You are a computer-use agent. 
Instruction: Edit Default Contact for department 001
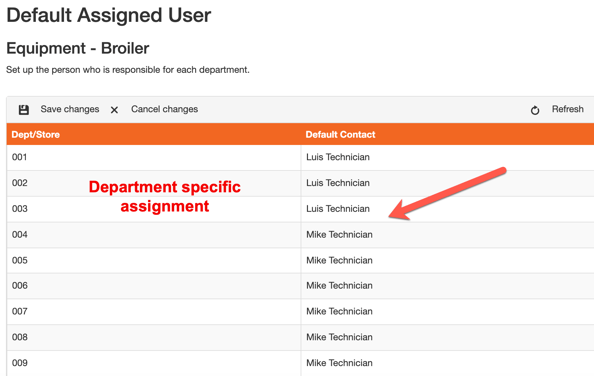coord(448,157)
